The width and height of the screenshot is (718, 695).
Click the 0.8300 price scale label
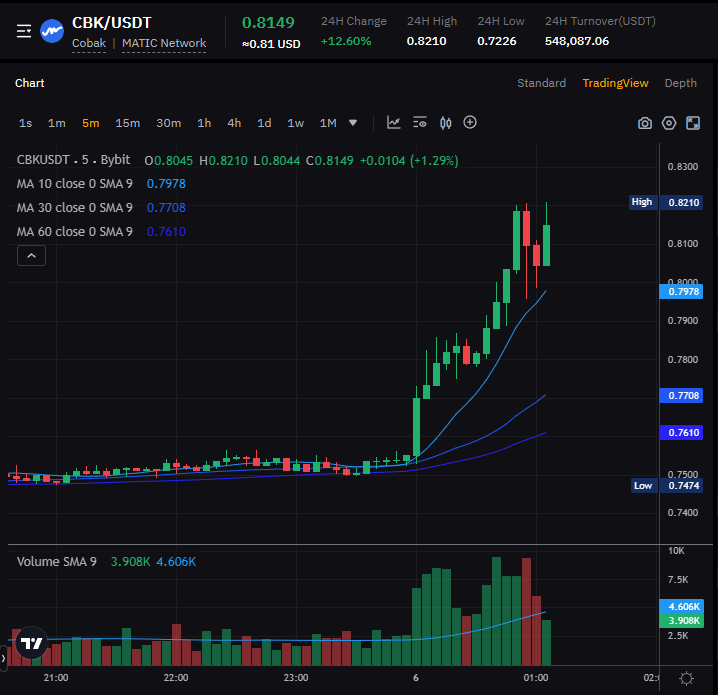click(x=683, y=167)
